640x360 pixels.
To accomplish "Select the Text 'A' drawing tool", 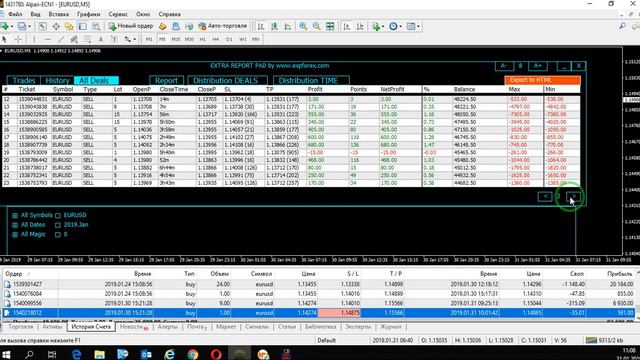I will [101, 39].
